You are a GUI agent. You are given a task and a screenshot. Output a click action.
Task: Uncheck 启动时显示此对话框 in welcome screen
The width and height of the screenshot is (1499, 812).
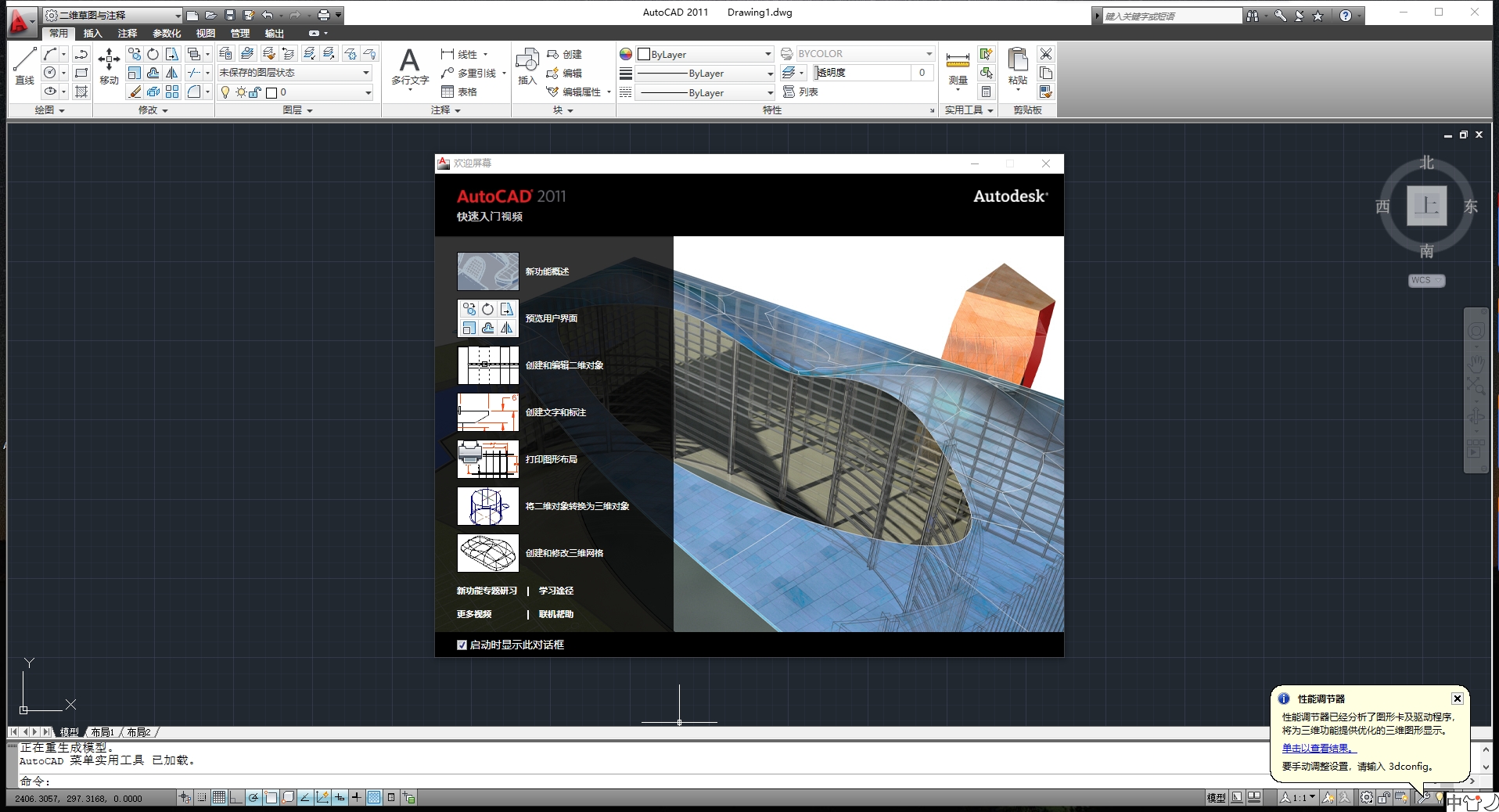click(x=462, y=645)
